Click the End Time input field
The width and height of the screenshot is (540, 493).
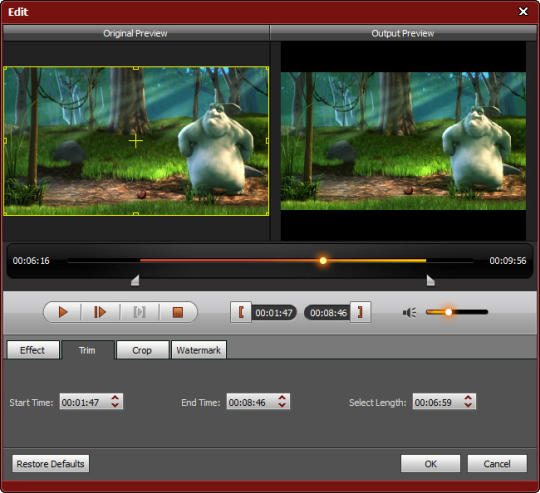tap(258, 402)
